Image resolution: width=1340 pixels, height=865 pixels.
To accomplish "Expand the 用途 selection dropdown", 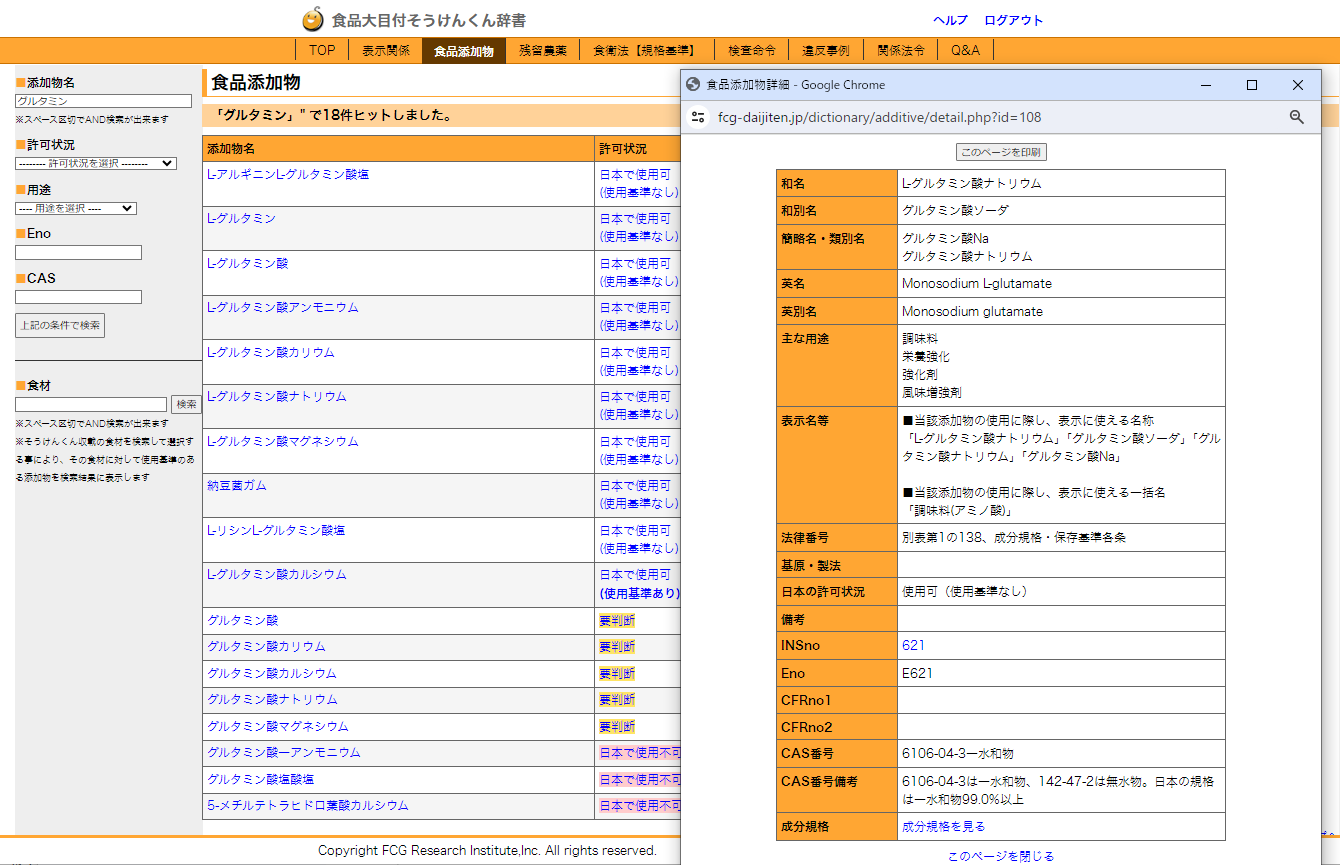I will pyautogui.click(x=76, y=208).
